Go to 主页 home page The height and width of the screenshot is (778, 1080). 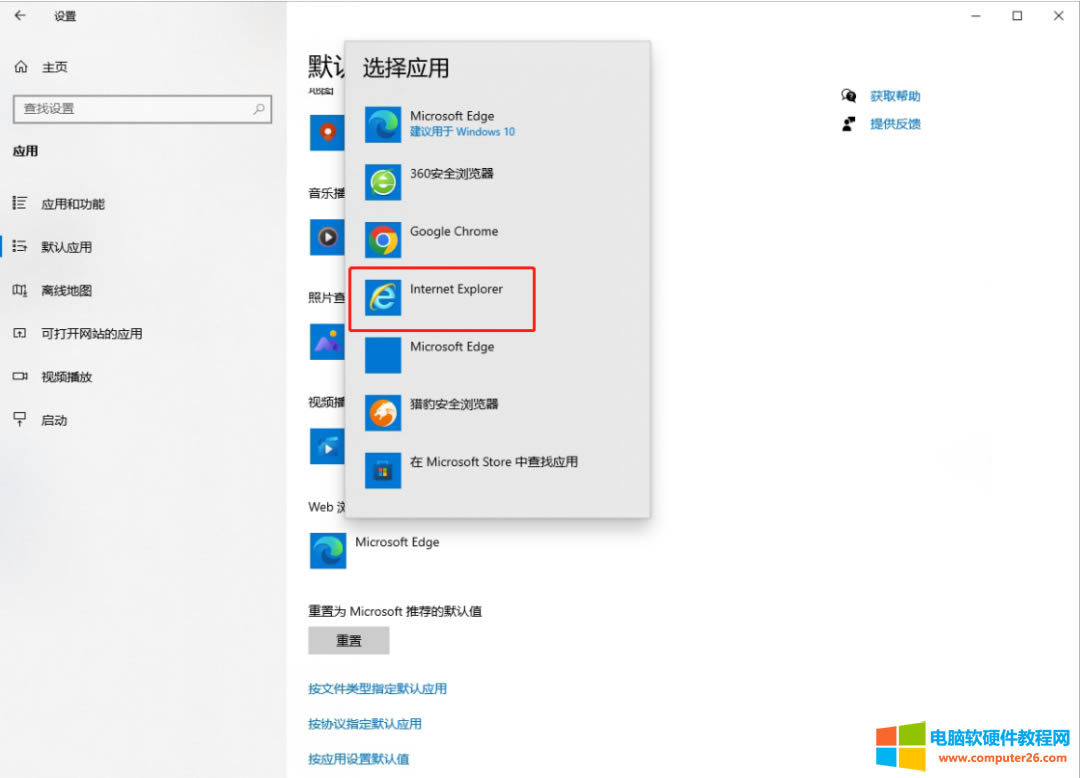(54, 67)
